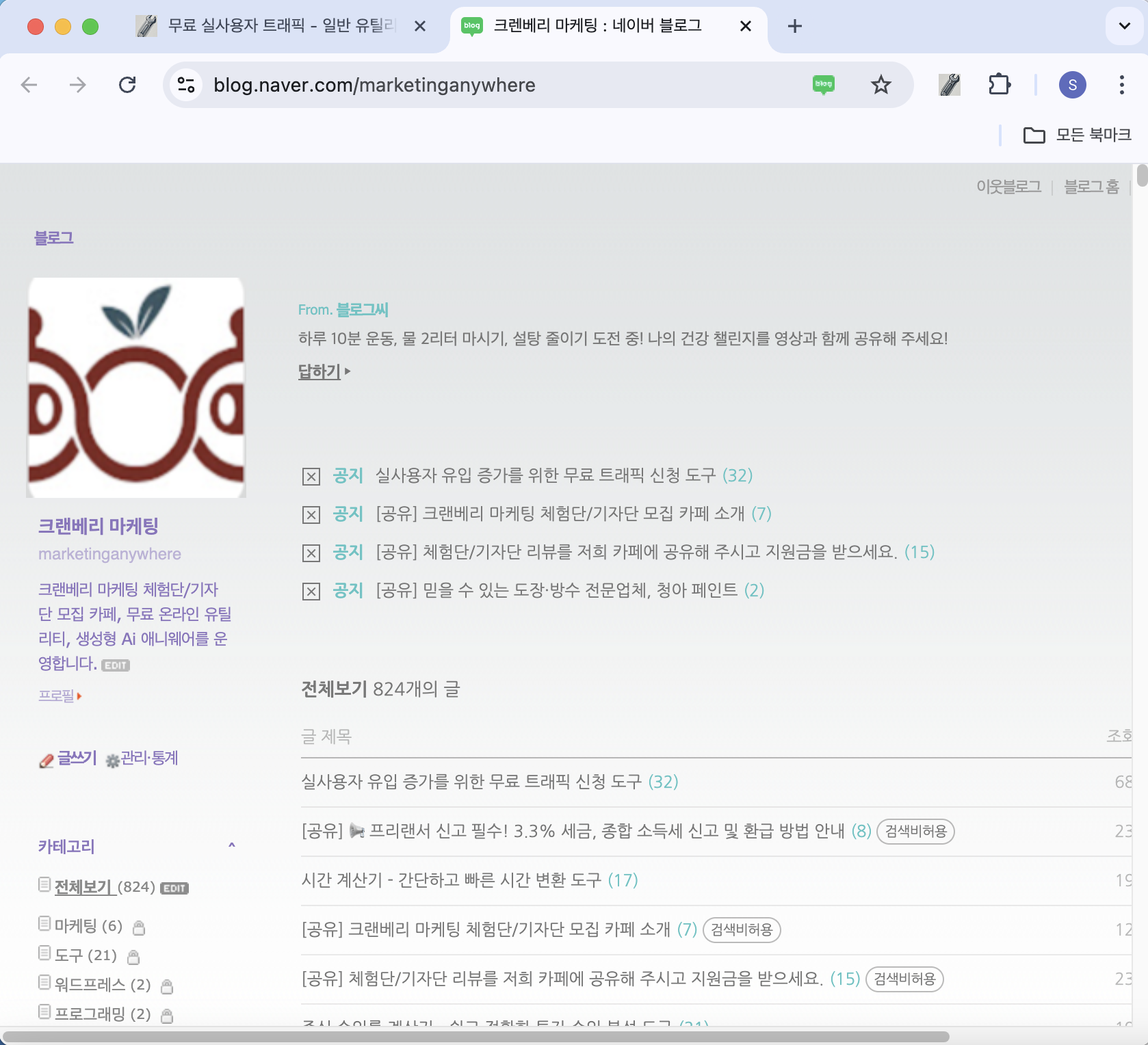
Task: Open list post 체험단/기자단 리뷰를 저희 카페에 공유
Action: pos(562,979)
